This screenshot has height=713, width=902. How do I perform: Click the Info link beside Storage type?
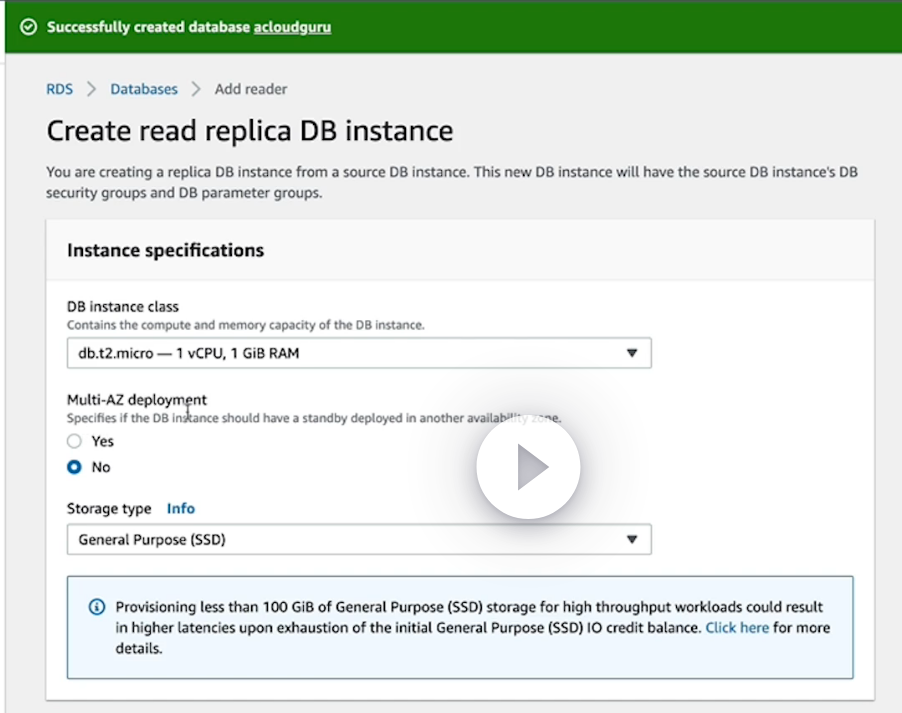coord(181,508)
